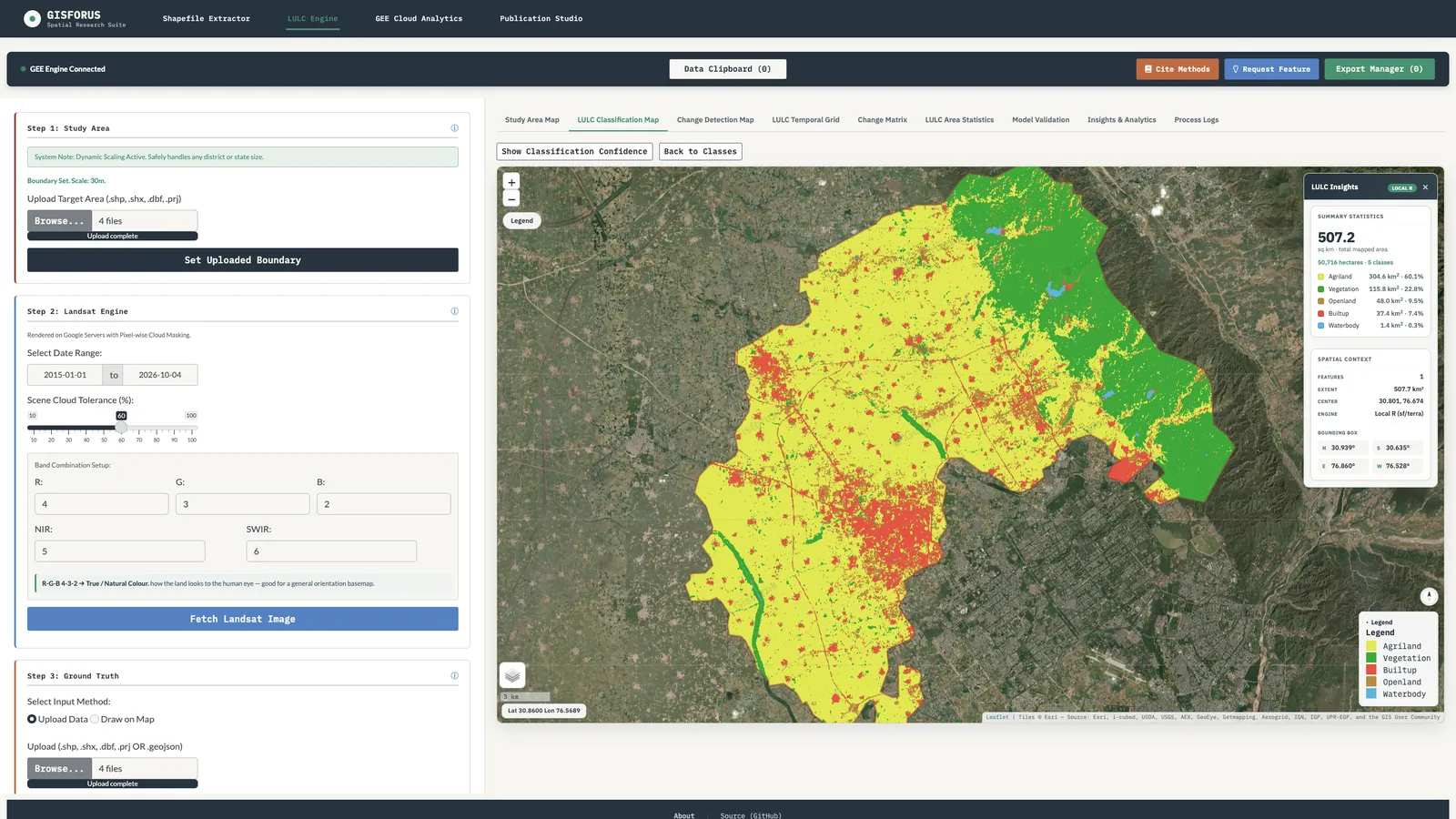Zoom out on the map
The width and height of the screenshot is (1456, 819).
click(x=511, y=199)
